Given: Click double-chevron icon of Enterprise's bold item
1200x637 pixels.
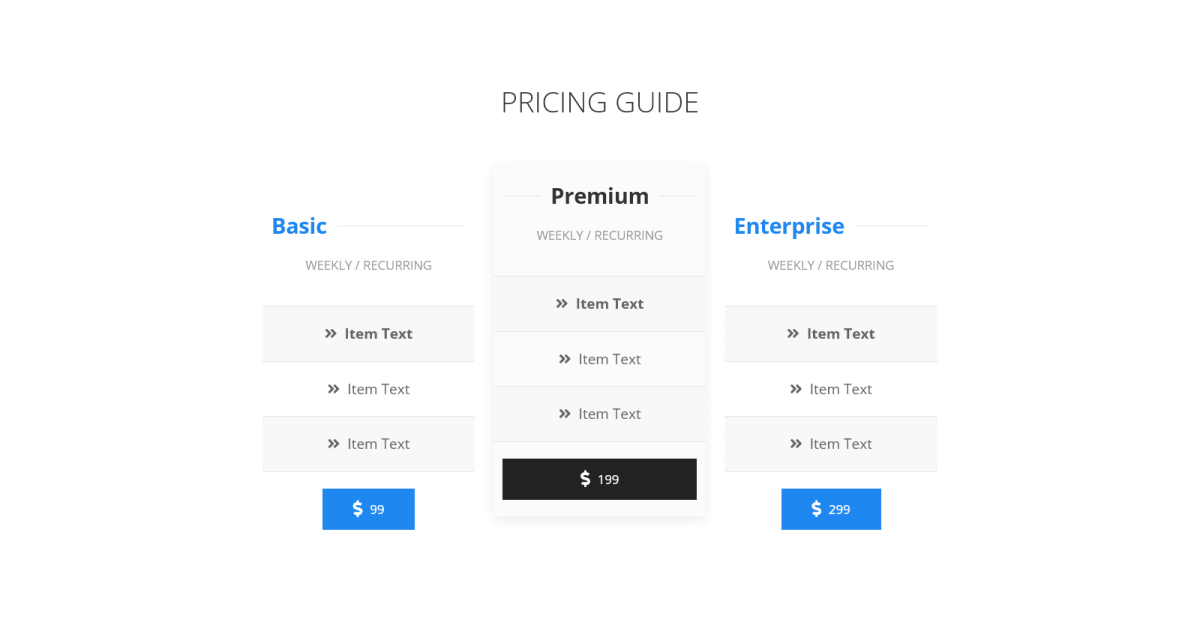Looking at the screenshot, I should pyautogui.click(x=793, y=334).
